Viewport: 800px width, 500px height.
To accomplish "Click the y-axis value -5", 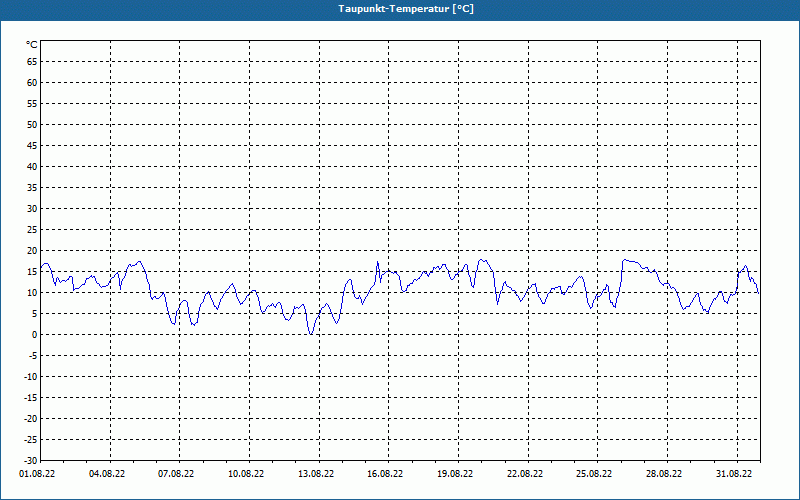I will point(33,356).
